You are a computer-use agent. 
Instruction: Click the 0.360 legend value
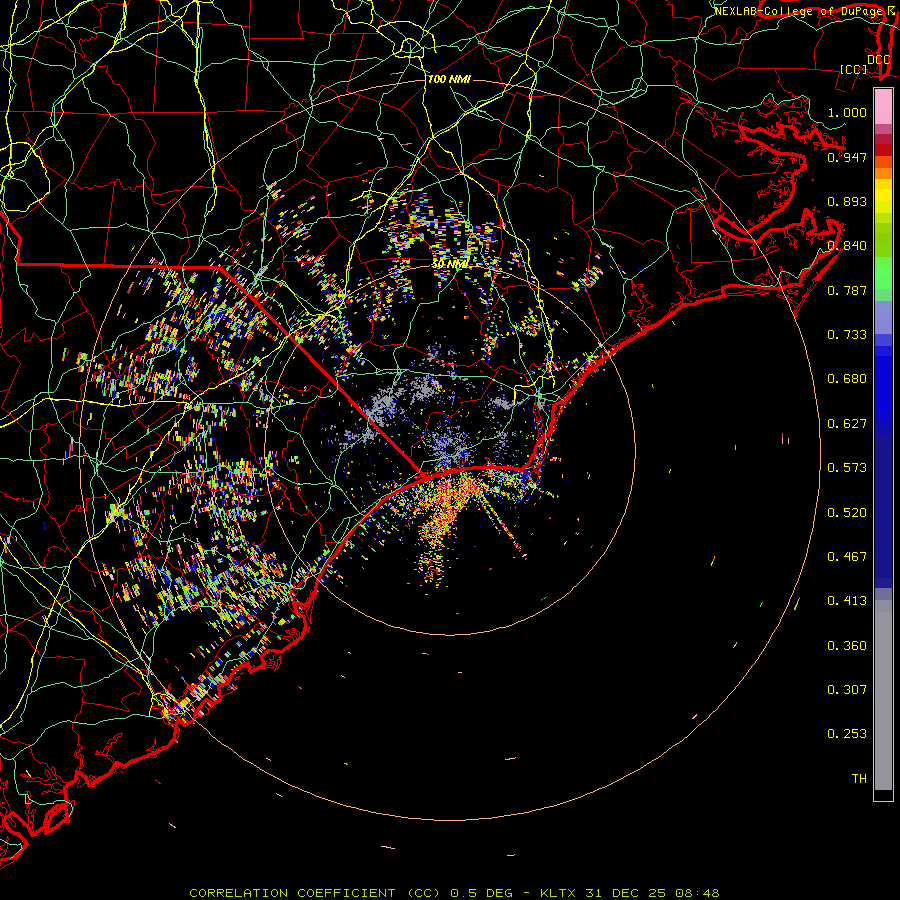coord(847,646)
